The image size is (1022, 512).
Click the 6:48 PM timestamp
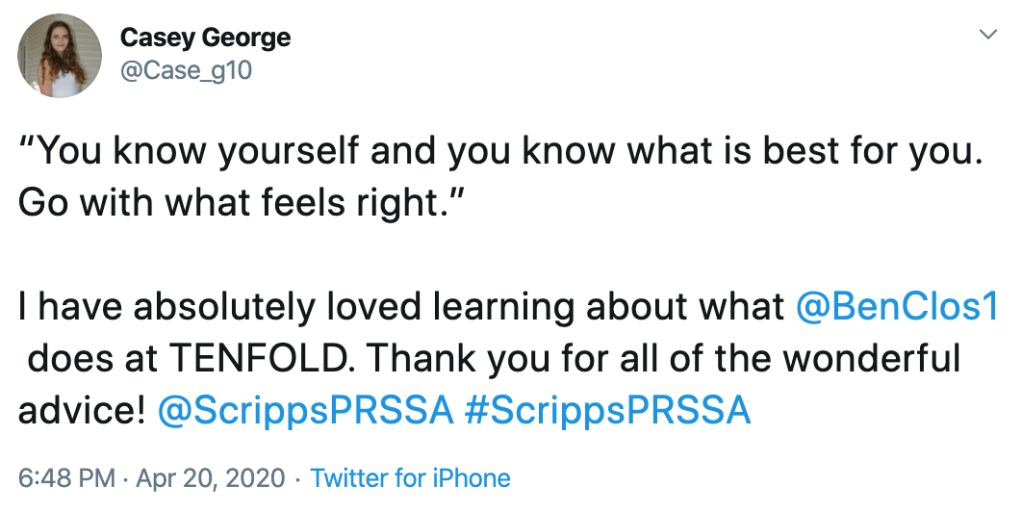tap(66, 478)
